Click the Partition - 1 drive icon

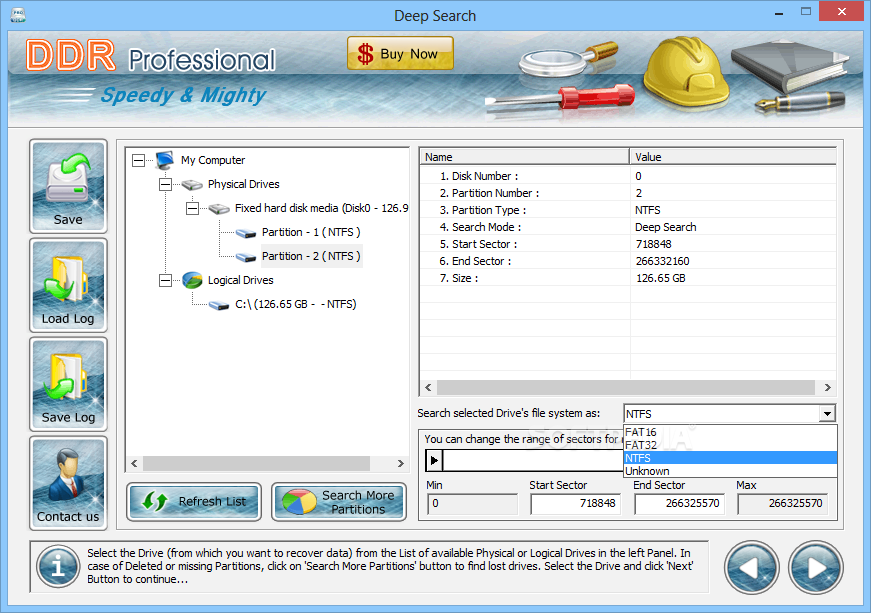tap(246, 233)
